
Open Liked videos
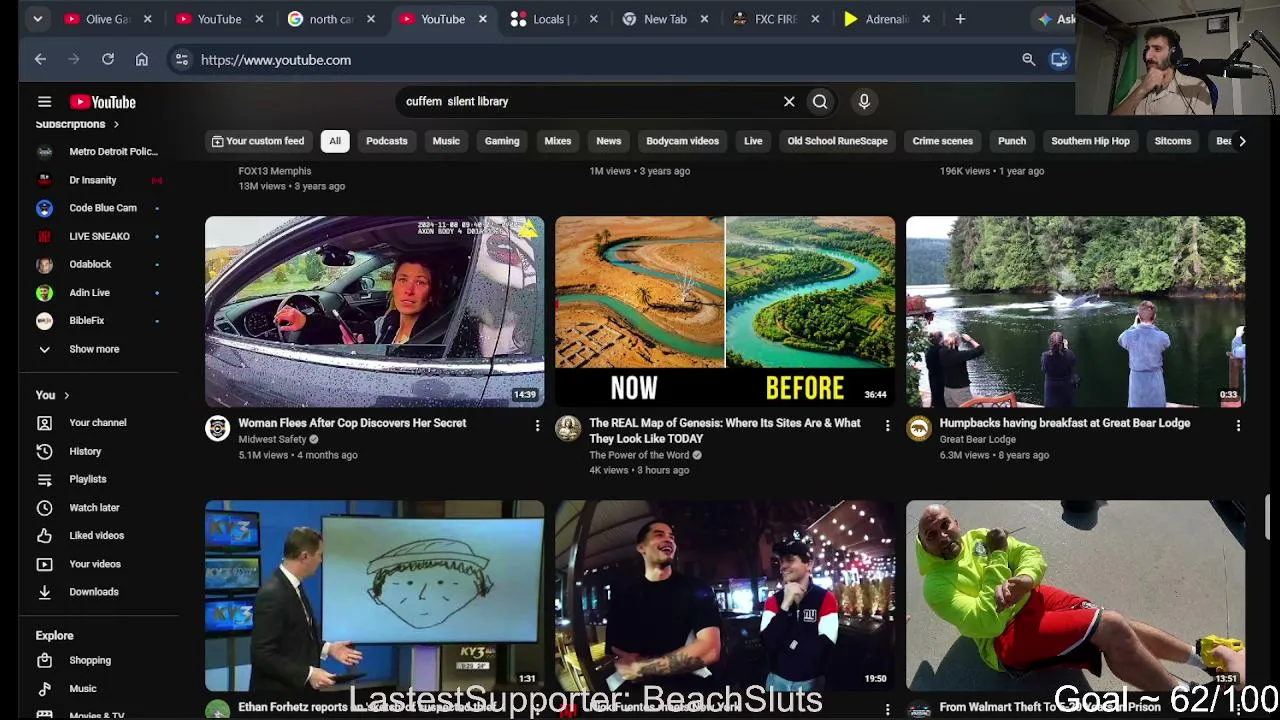click(x=97, y=536)
